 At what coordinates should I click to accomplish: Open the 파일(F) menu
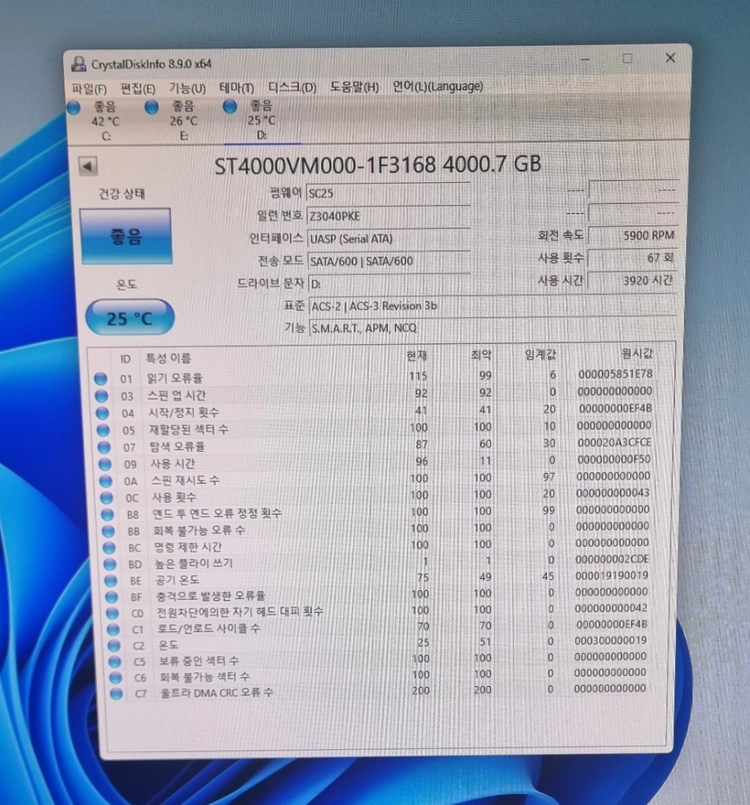click(x=89, y=89)
